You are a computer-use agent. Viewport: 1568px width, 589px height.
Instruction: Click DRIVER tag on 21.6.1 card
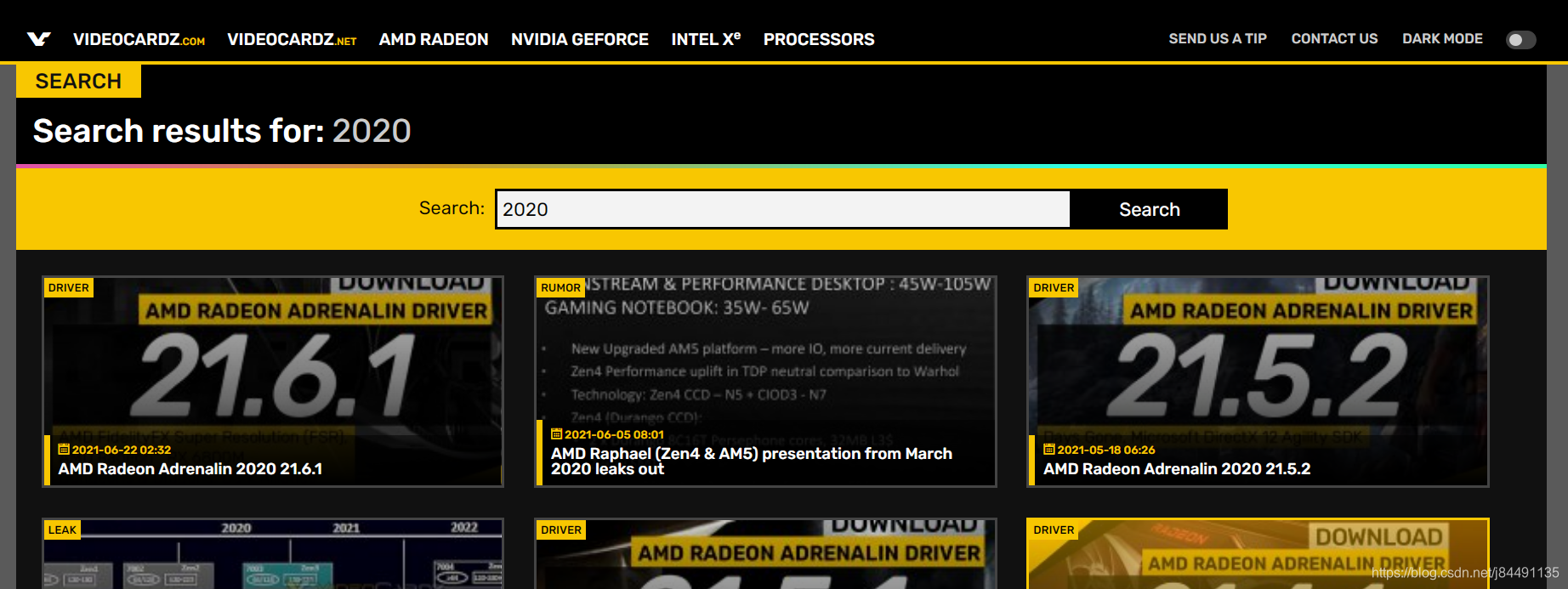tap(68, 287)
